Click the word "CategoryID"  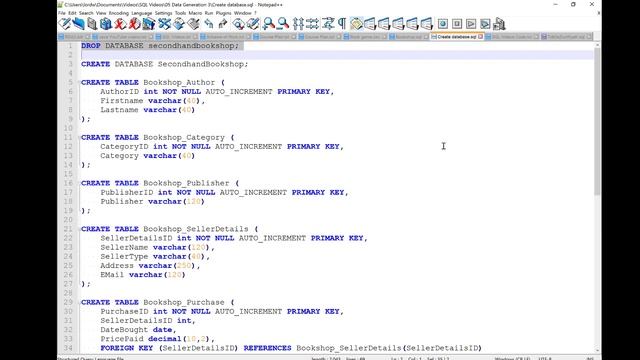[124, 147]
